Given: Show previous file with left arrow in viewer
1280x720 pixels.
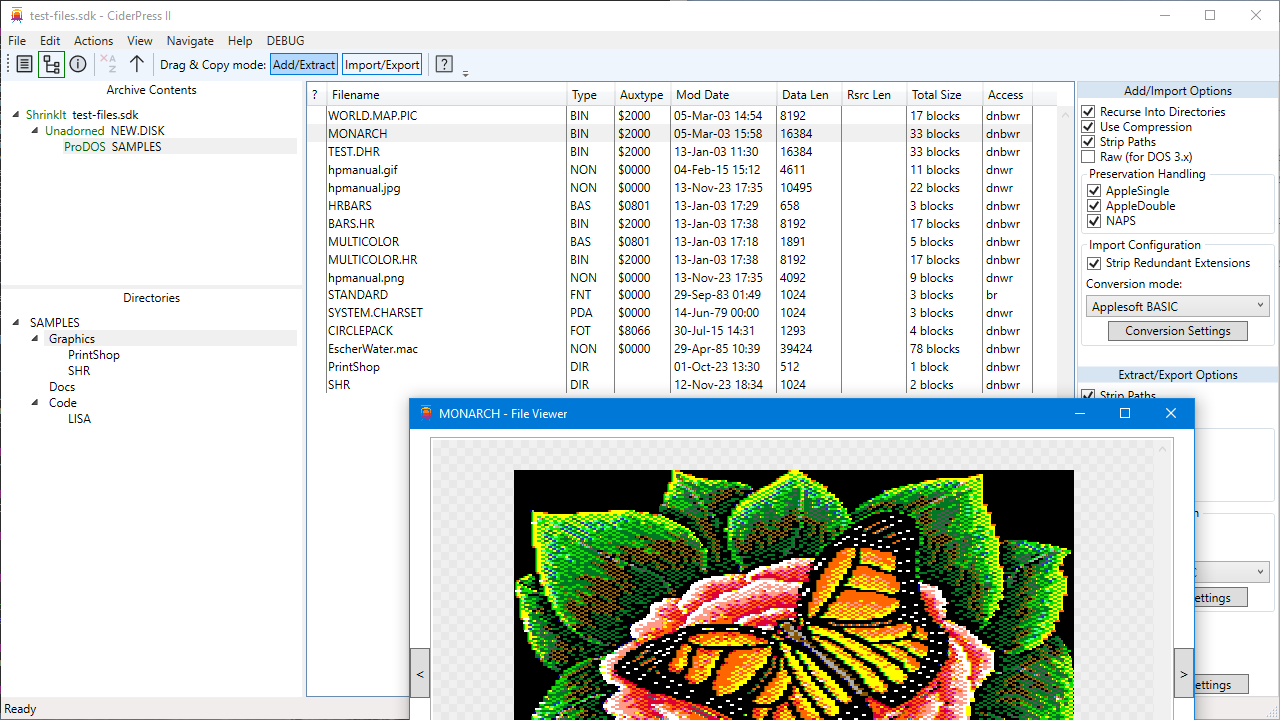Looking at the screenshot, I should [420, 674].
